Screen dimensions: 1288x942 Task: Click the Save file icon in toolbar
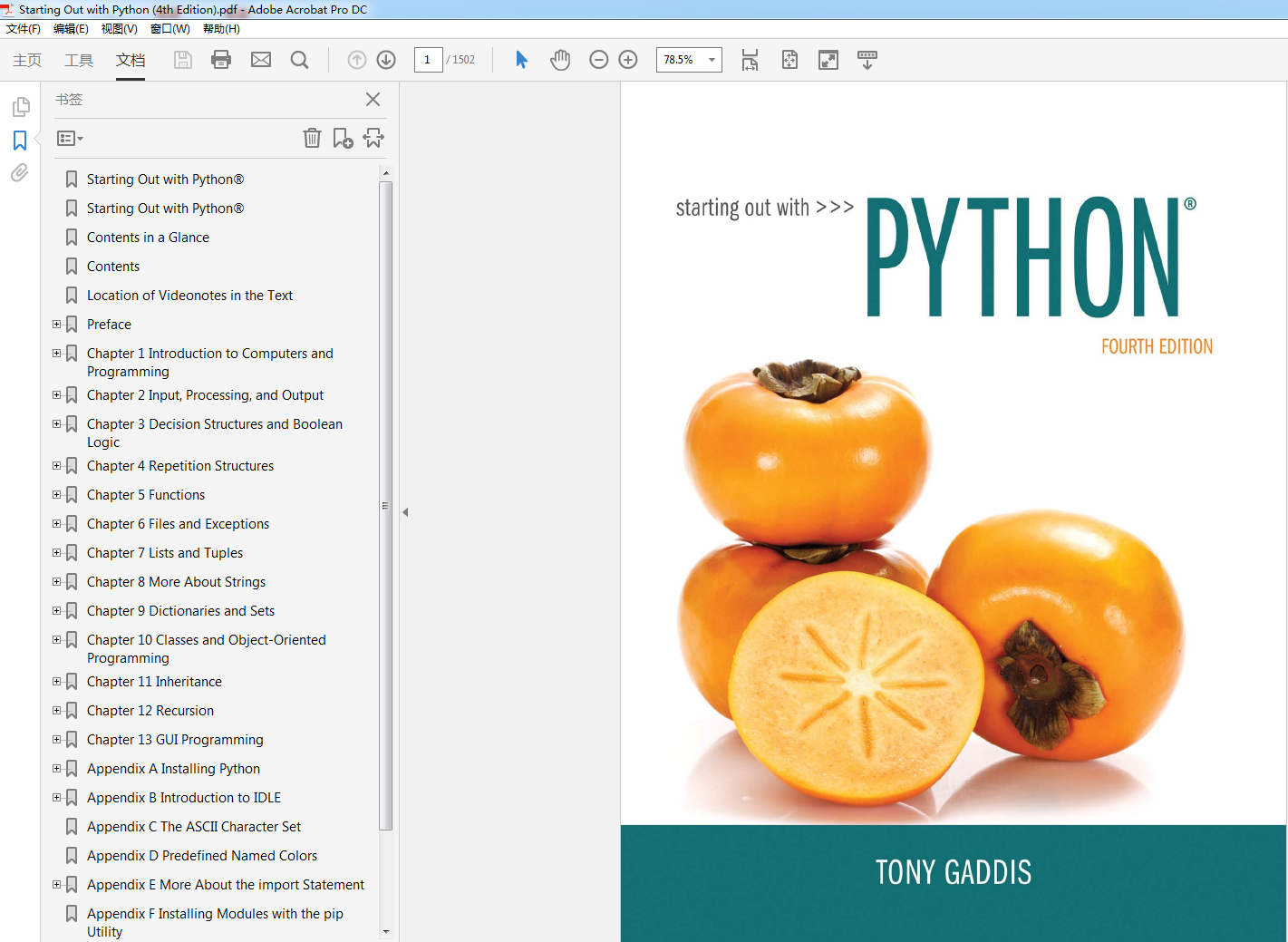(183, 60)
